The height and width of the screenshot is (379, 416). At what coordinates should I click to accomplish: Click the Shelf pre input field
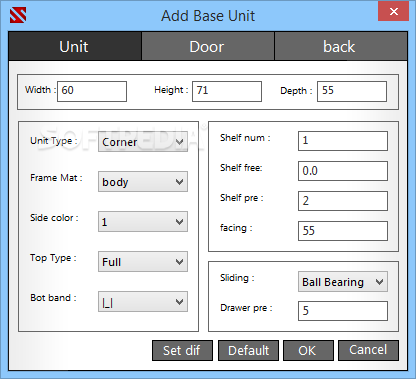pos(343,201)
